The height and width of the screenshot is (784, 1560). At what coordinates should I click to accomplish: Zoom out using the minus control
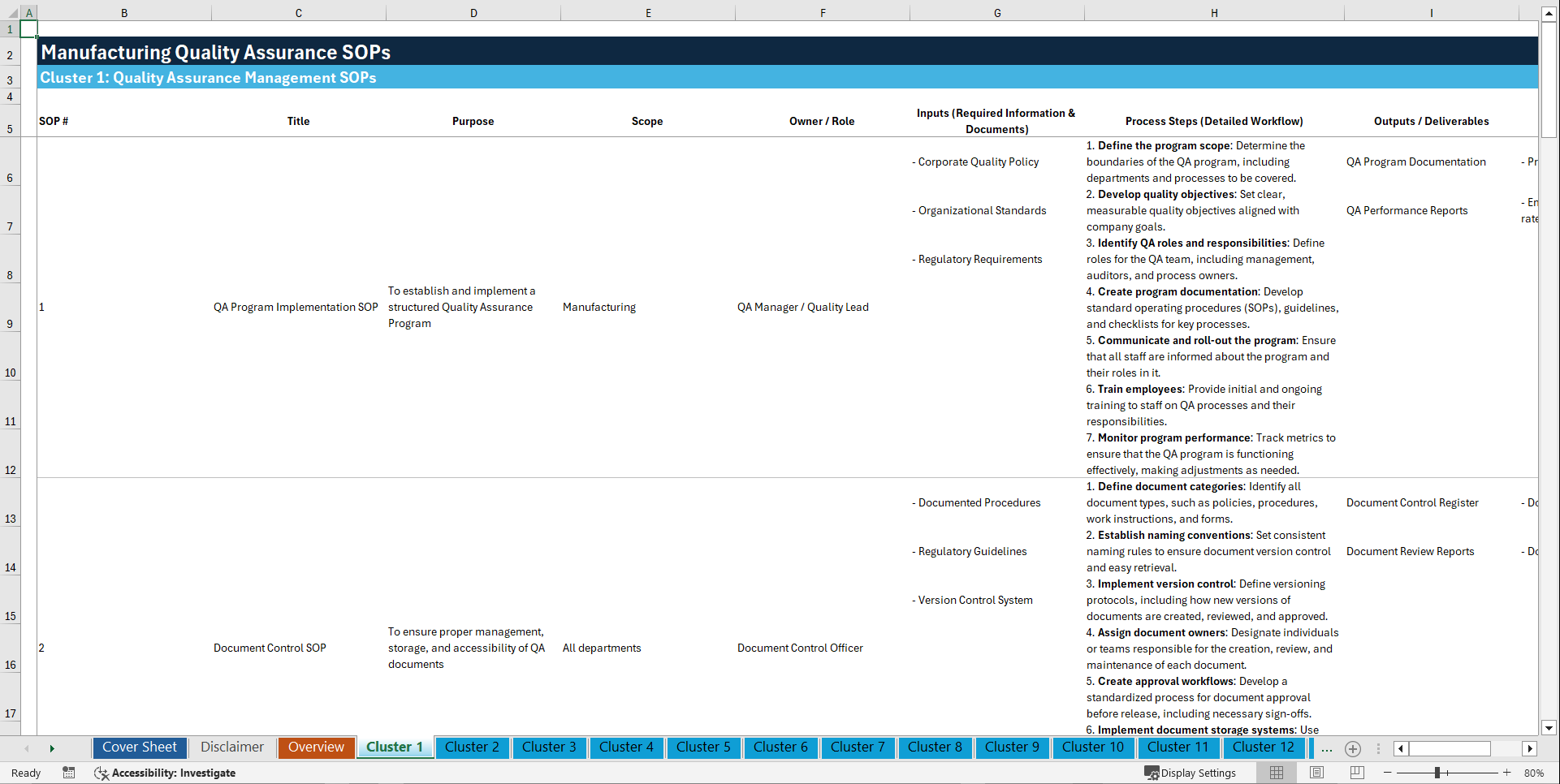(1388, 773)
